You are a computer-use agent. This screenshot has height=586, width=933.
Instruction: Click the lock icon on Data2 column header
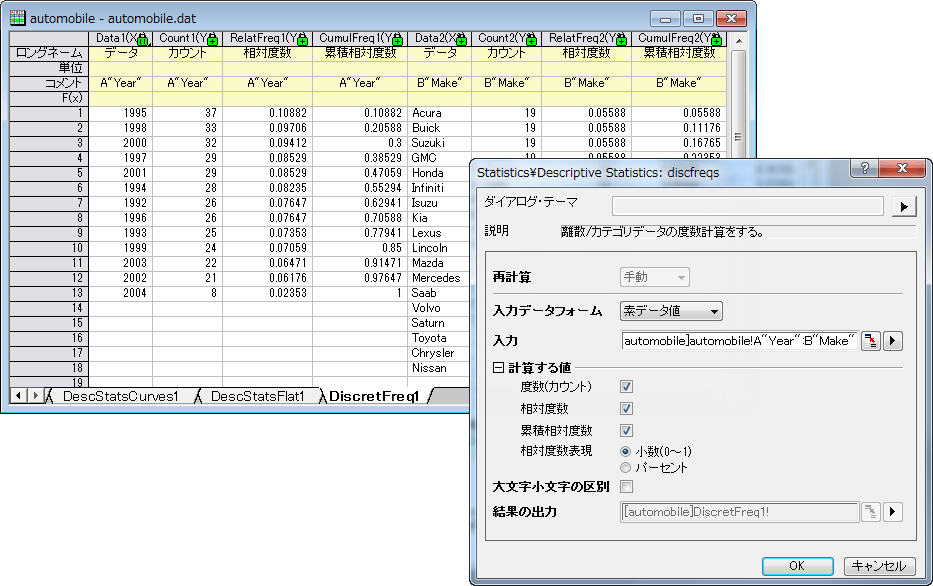461,40
